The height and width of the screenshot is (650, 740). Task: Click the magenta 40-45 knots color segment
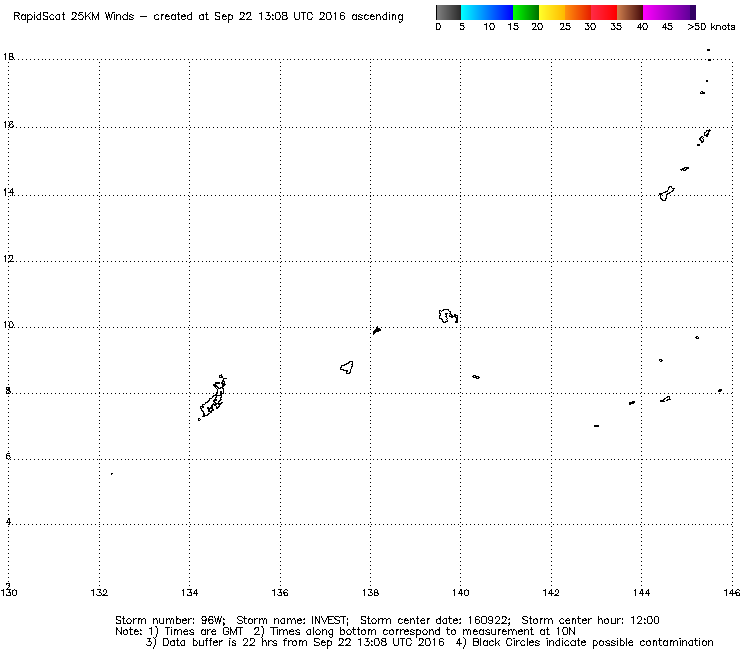pyautogui.click(x=656, y=12)
